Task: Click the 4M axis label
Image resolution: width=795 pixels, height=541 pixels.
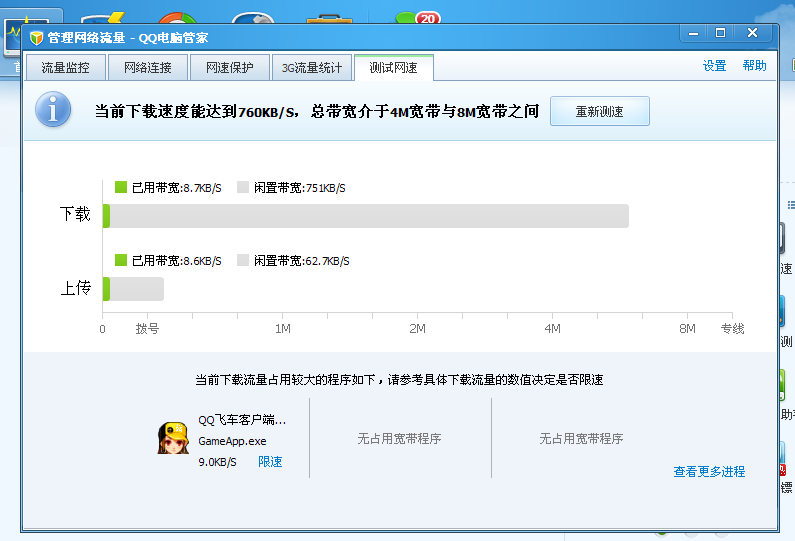Action: click(553, 329)
